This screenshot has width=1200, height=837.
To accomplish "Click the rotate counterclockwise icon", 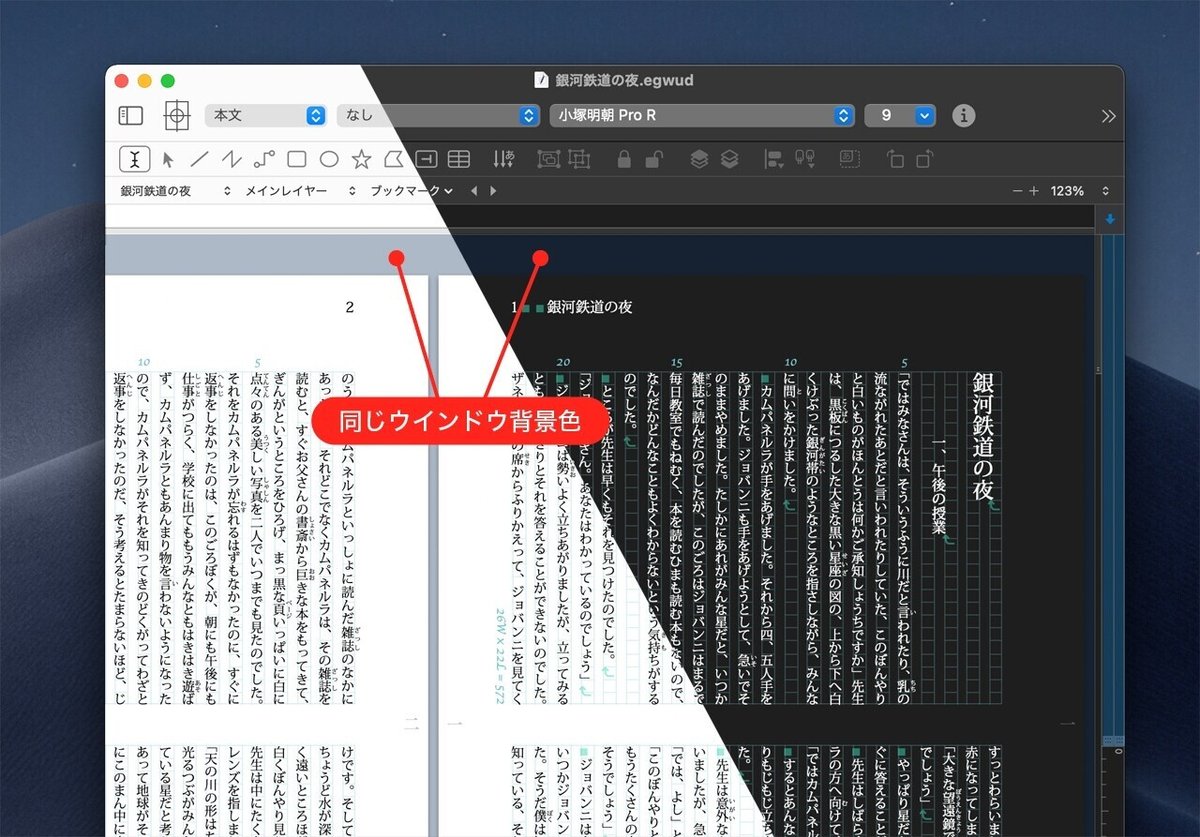I will point(895,159).
